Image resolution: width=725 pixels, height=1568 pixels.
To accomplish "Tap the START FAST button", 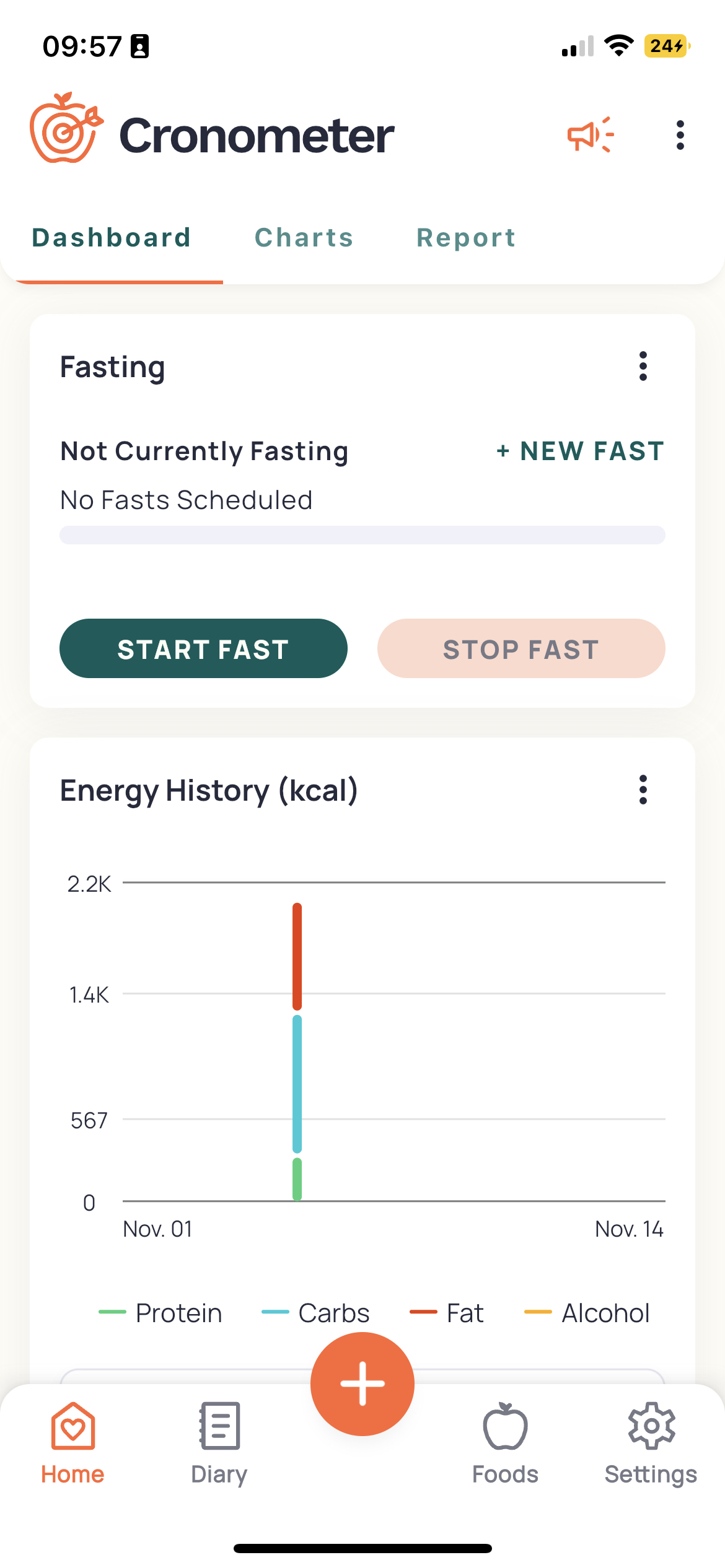I will coord(203,648).
